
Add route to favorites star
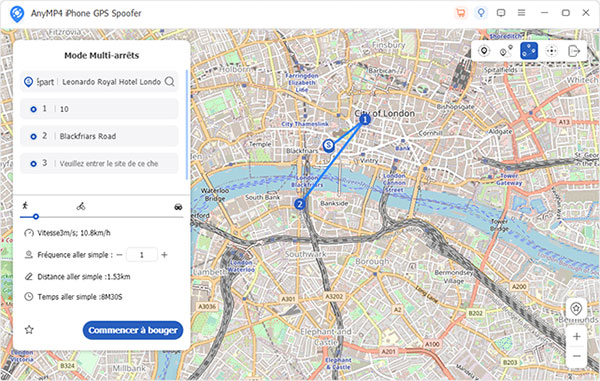click(29, 330)
